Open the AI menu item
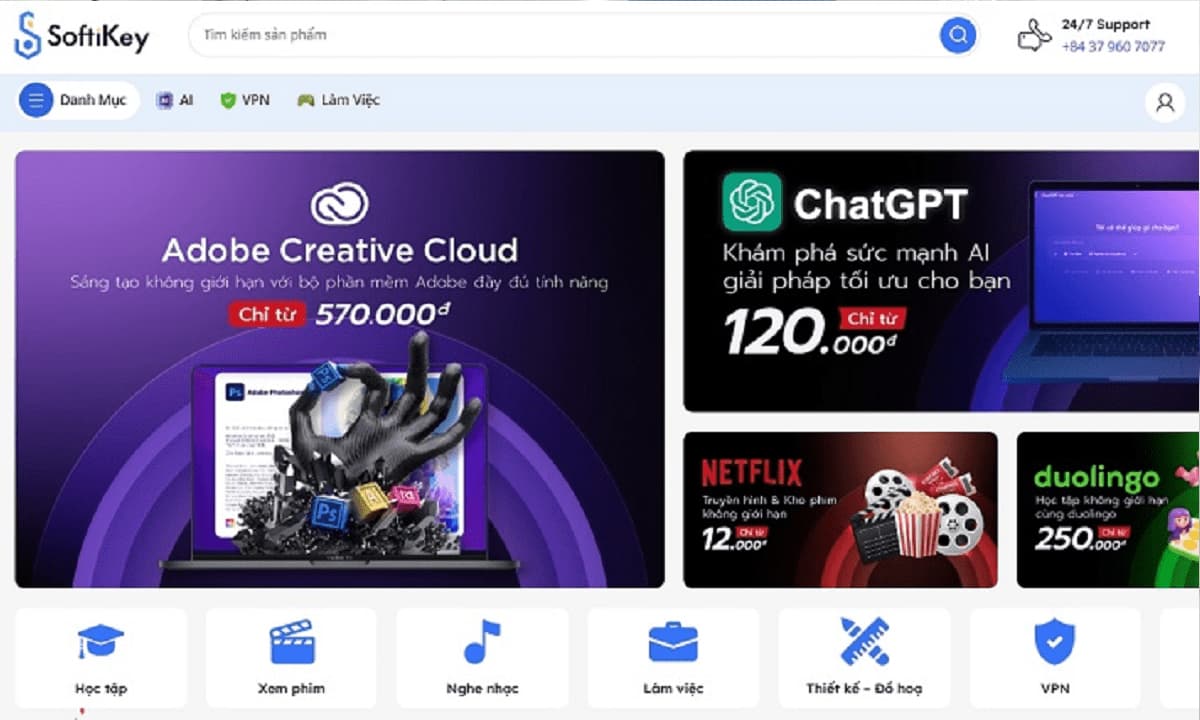Viewport: 1200px width, 720px height. click(175, 100)
